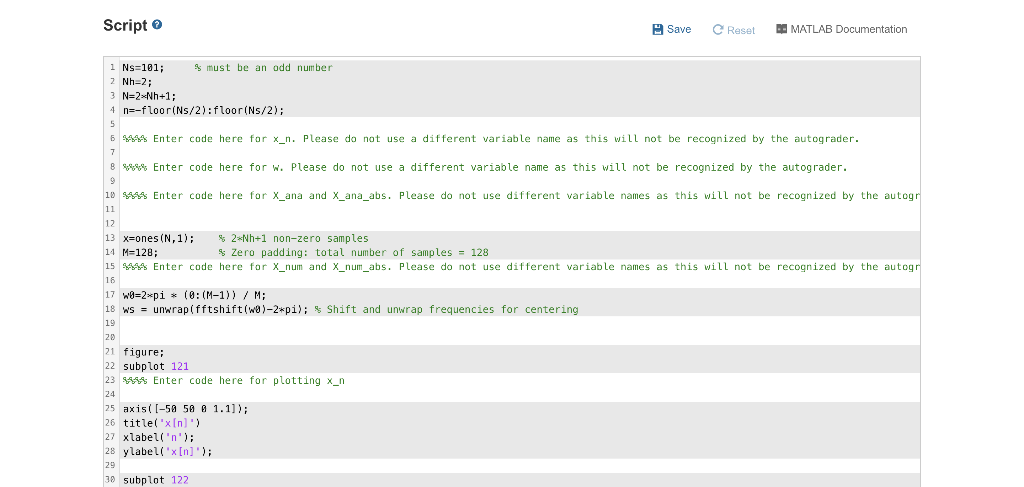Click the Reset circular arrow icon
Image resolution: width=1024 pixels, height=487 pixels.
tap(718, 30)
